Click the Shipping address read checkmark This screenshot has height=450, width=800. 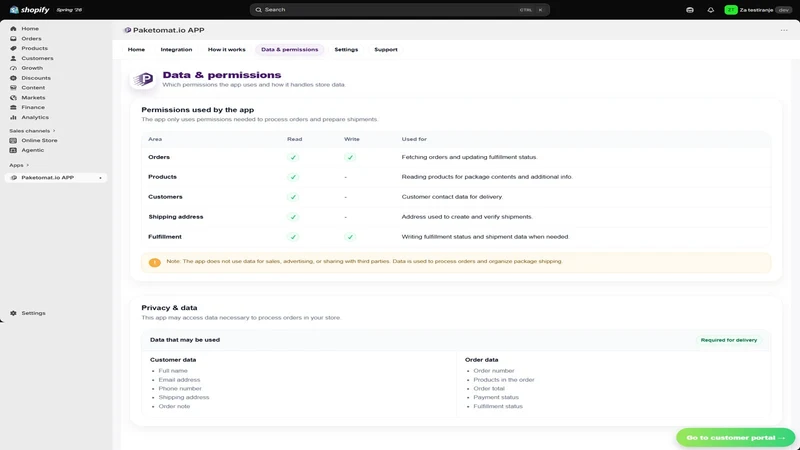(293, 217)
